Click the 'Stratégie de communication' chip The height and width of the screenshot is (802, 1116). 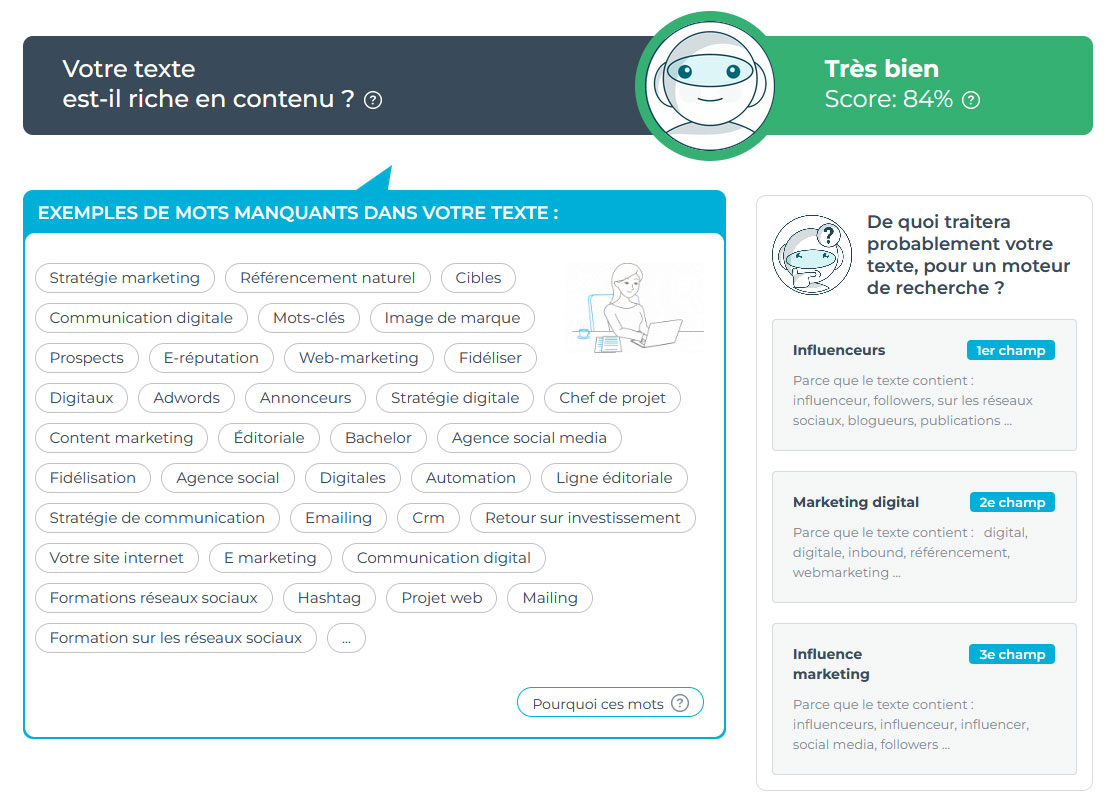[157, 518]
